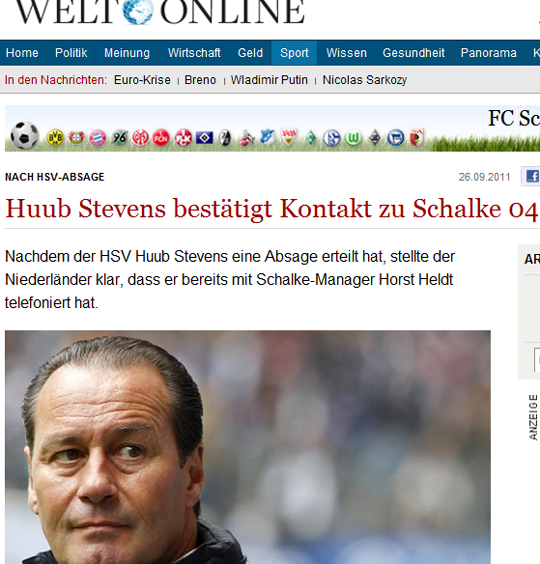Screen dimensions: 540x564
Task: Open the Sport navigation tab
Action: point(294,53)
